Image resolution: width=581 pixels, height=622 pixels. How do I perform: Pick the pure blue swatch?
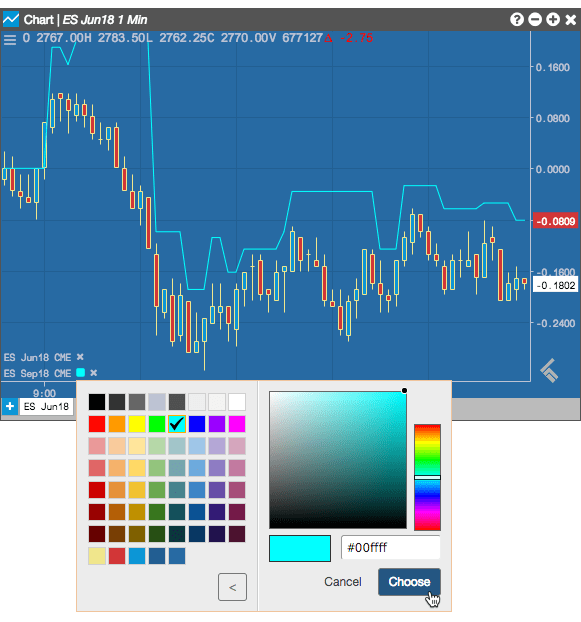(197, 424)
